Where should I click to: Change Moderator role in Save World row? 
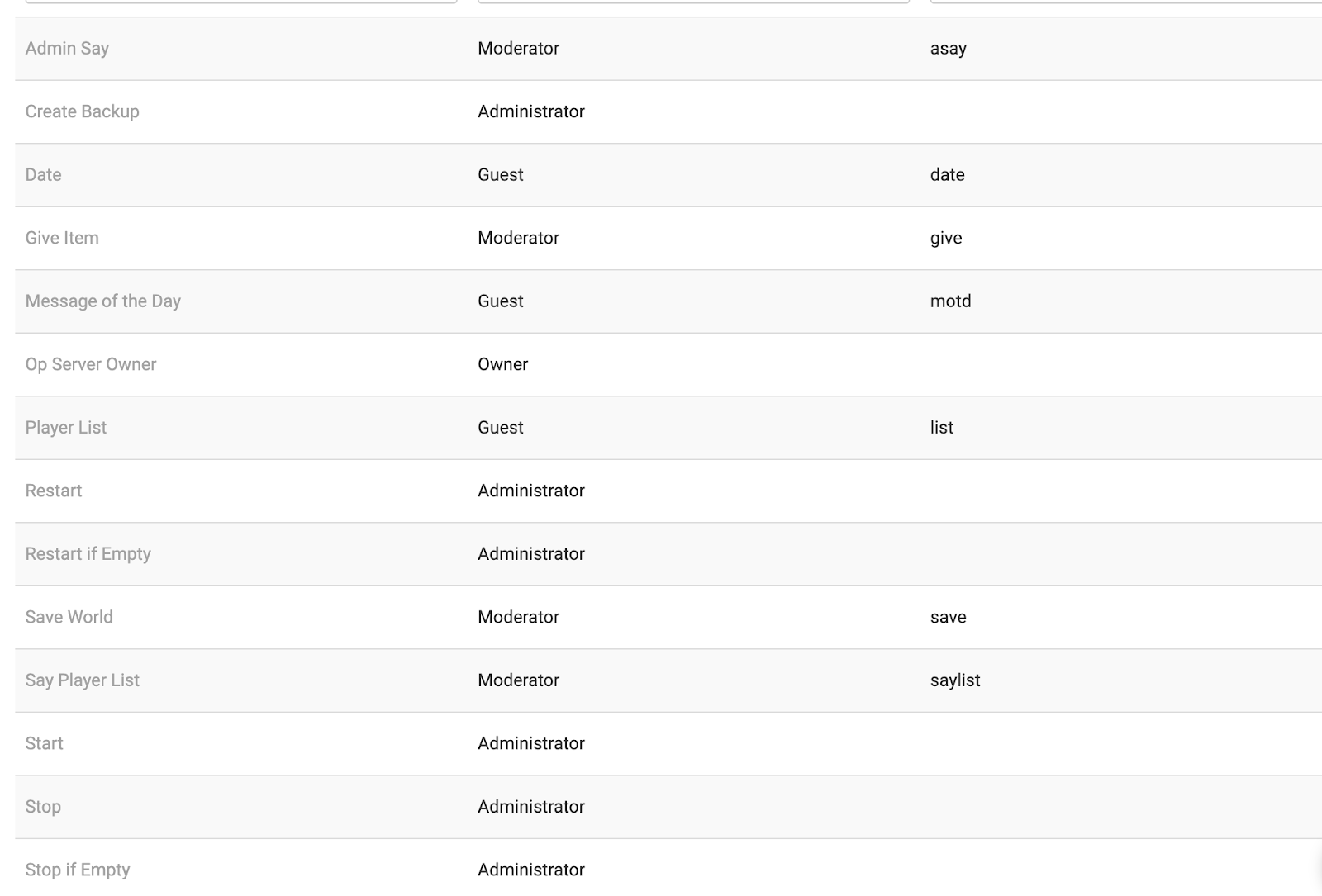coord(518,617)
